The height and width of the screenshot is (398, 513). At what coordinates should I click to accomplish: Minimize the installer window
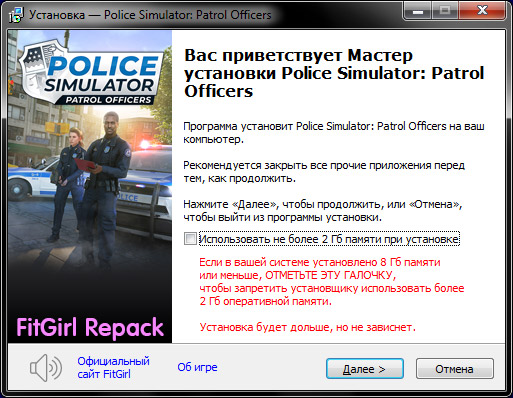(x=418, y=11)
